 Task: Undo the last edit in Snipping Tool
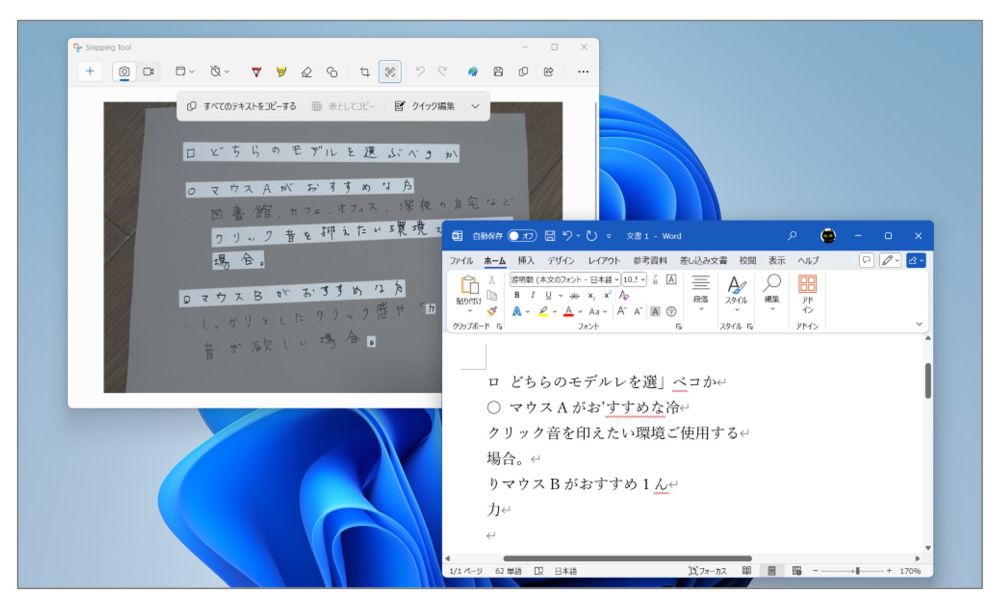click(420, 71)
